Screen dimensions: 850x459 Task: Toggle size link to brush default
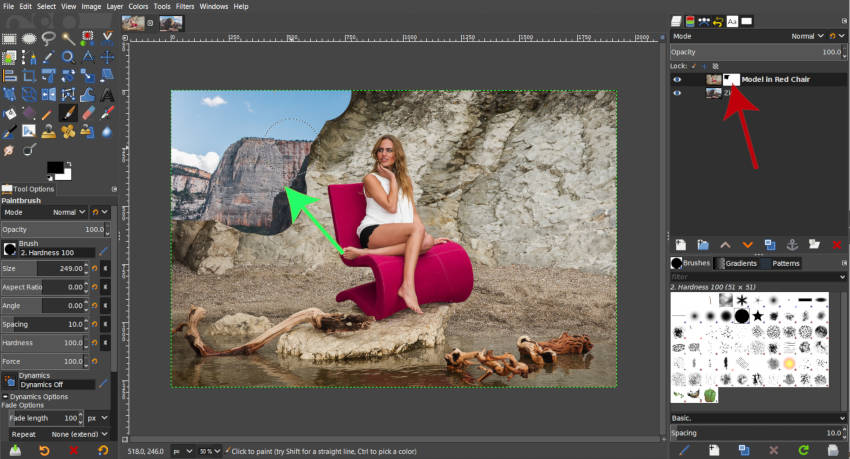click(x=105, y=268)
